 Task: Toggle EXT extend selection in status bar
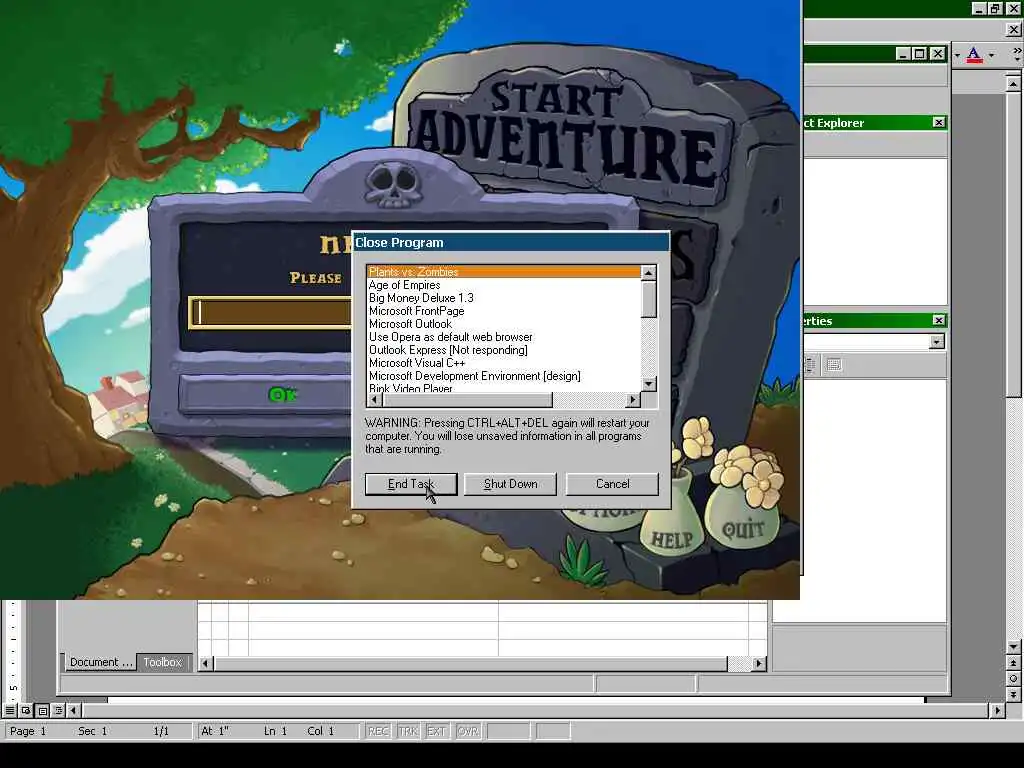point(436,731)
